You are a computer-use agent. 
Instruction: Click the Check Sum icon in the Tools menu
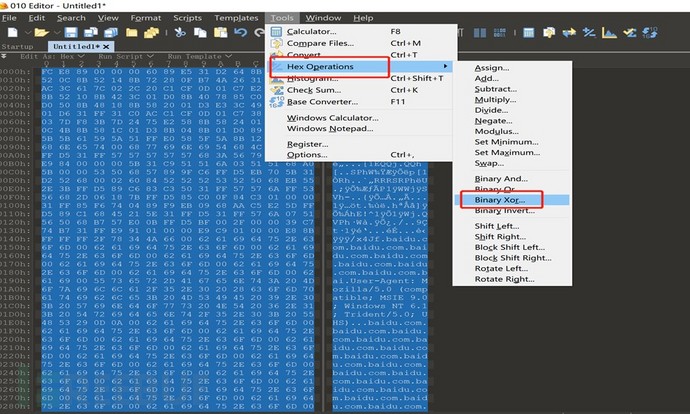[x=276, y=90]
